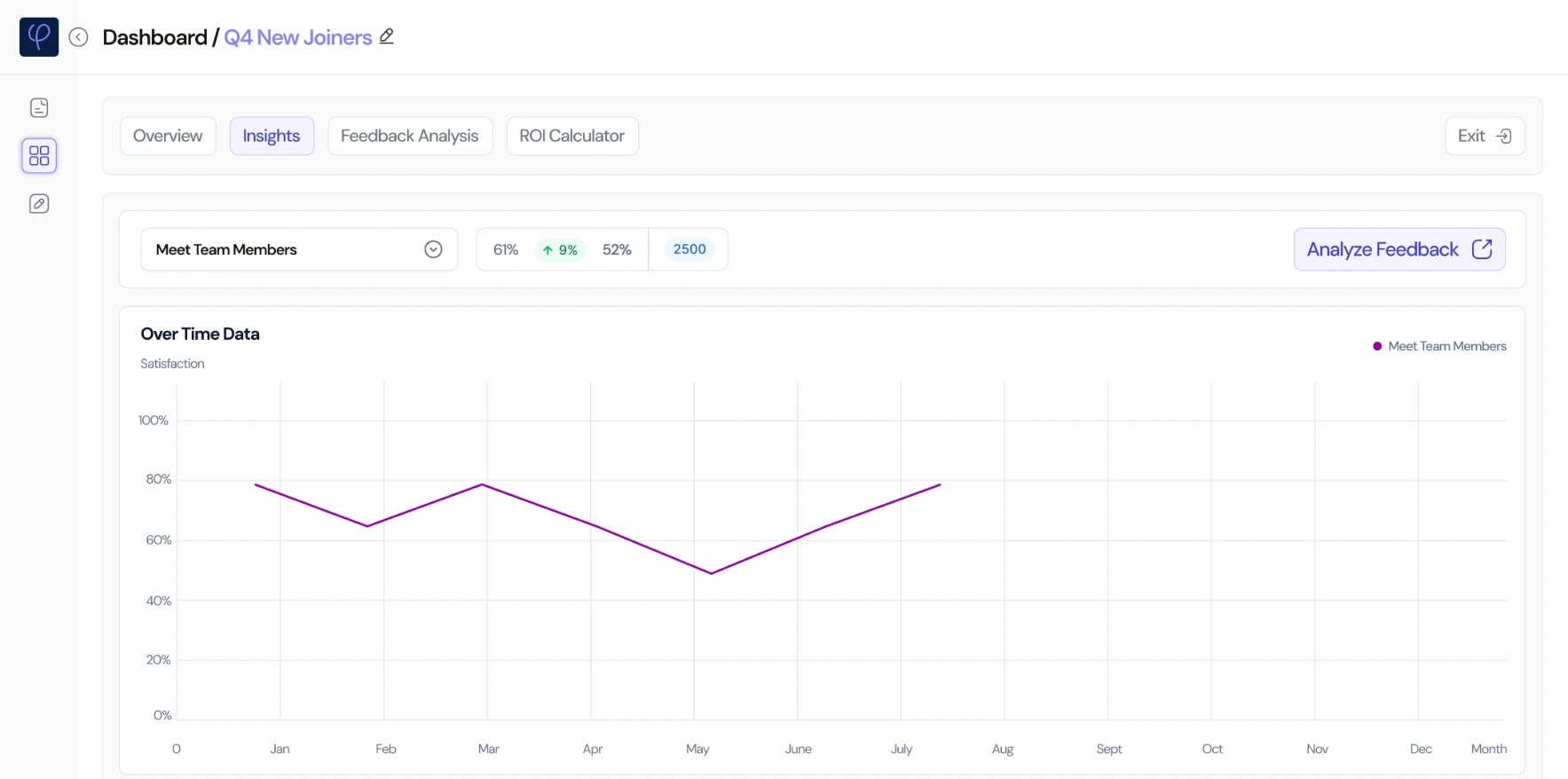The image size is (1568, 779).
Task: Click the Aug label on x-axis
Action: click(x=1003, y=749)
